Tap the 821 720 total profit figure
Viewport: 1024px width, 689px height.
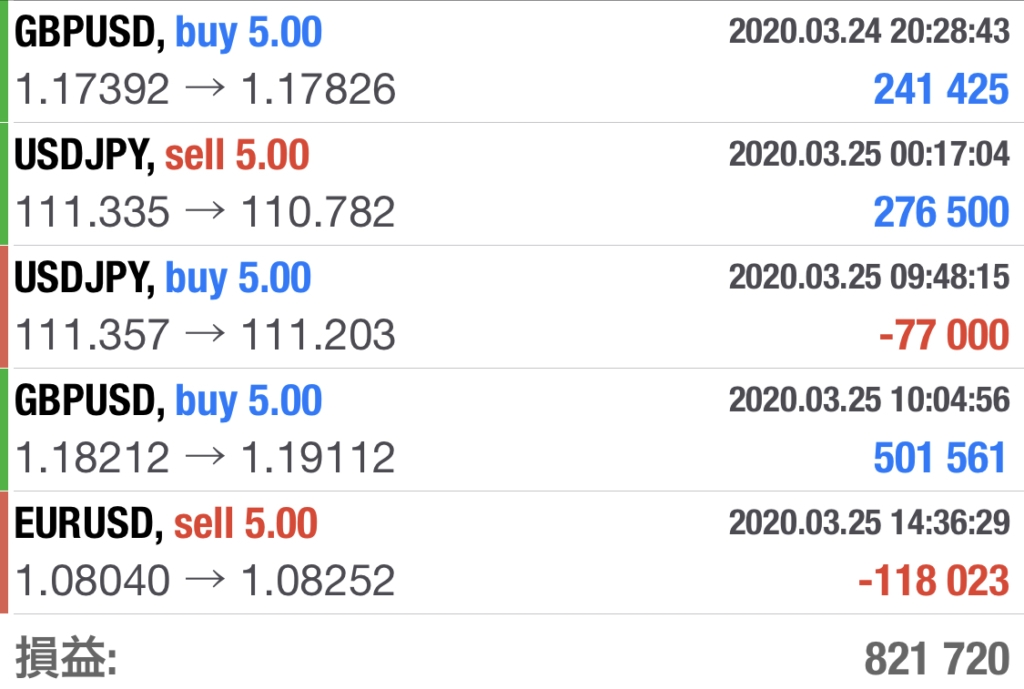click(937, 658)
